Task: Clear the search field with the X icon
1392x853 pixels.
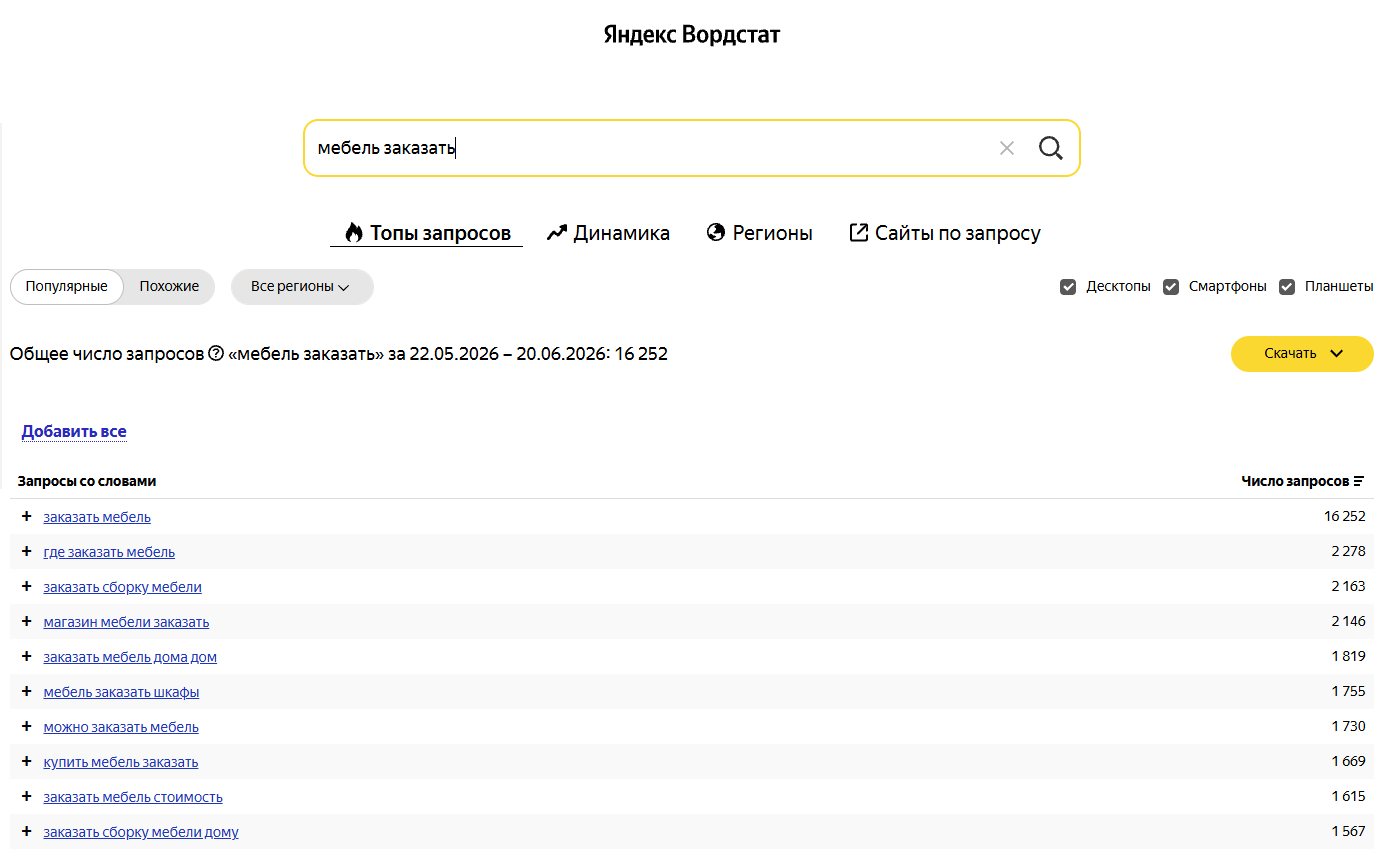Action: (x=1007, y=148)
